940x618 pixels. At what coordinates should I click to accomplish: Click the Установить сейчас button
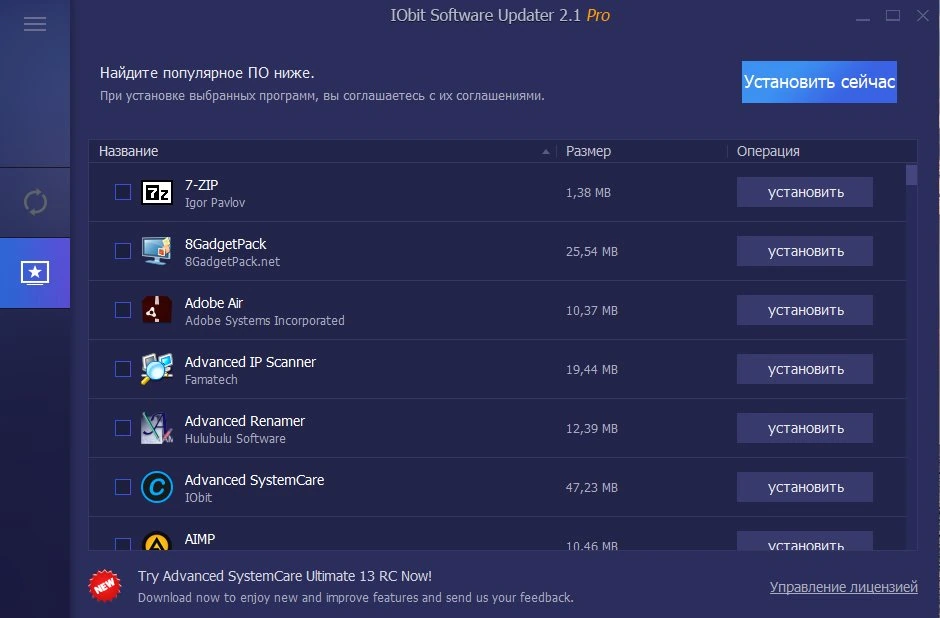pos(819,82)
